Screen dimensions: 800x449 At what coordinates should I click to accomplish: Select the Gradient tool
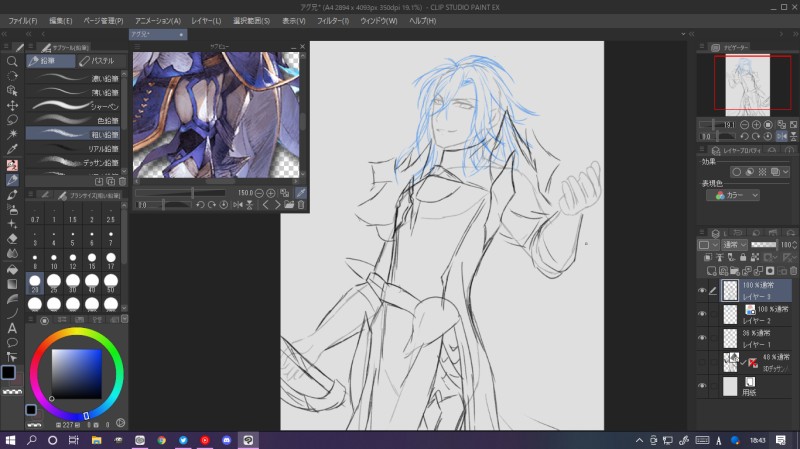click(12, 284)
